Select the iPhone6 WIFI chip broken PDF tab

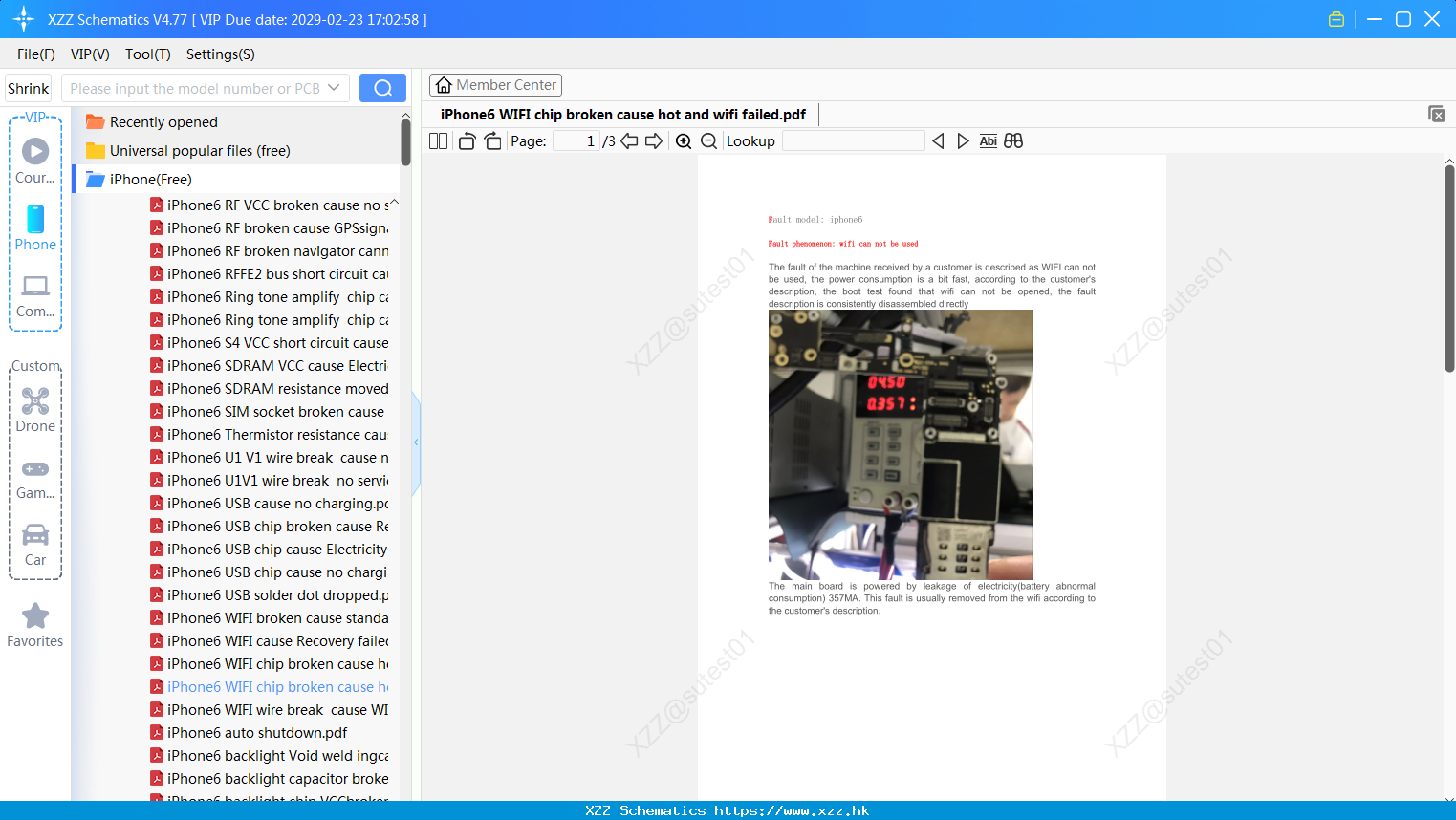coord(623,115)
